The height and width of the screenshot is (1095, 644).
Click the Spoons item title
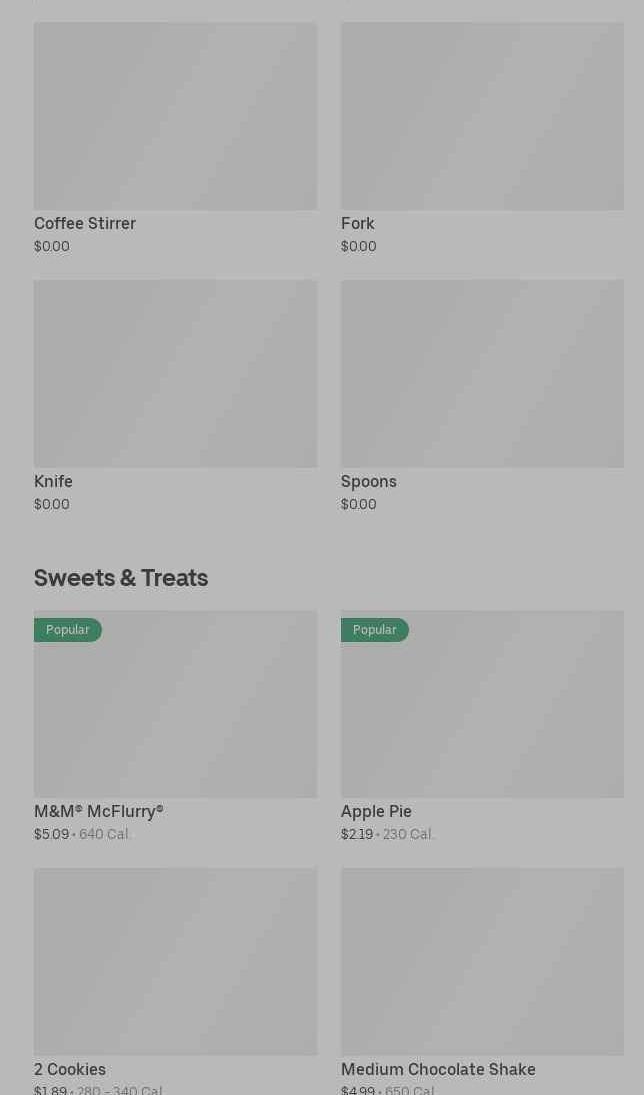tap(369, 481)
